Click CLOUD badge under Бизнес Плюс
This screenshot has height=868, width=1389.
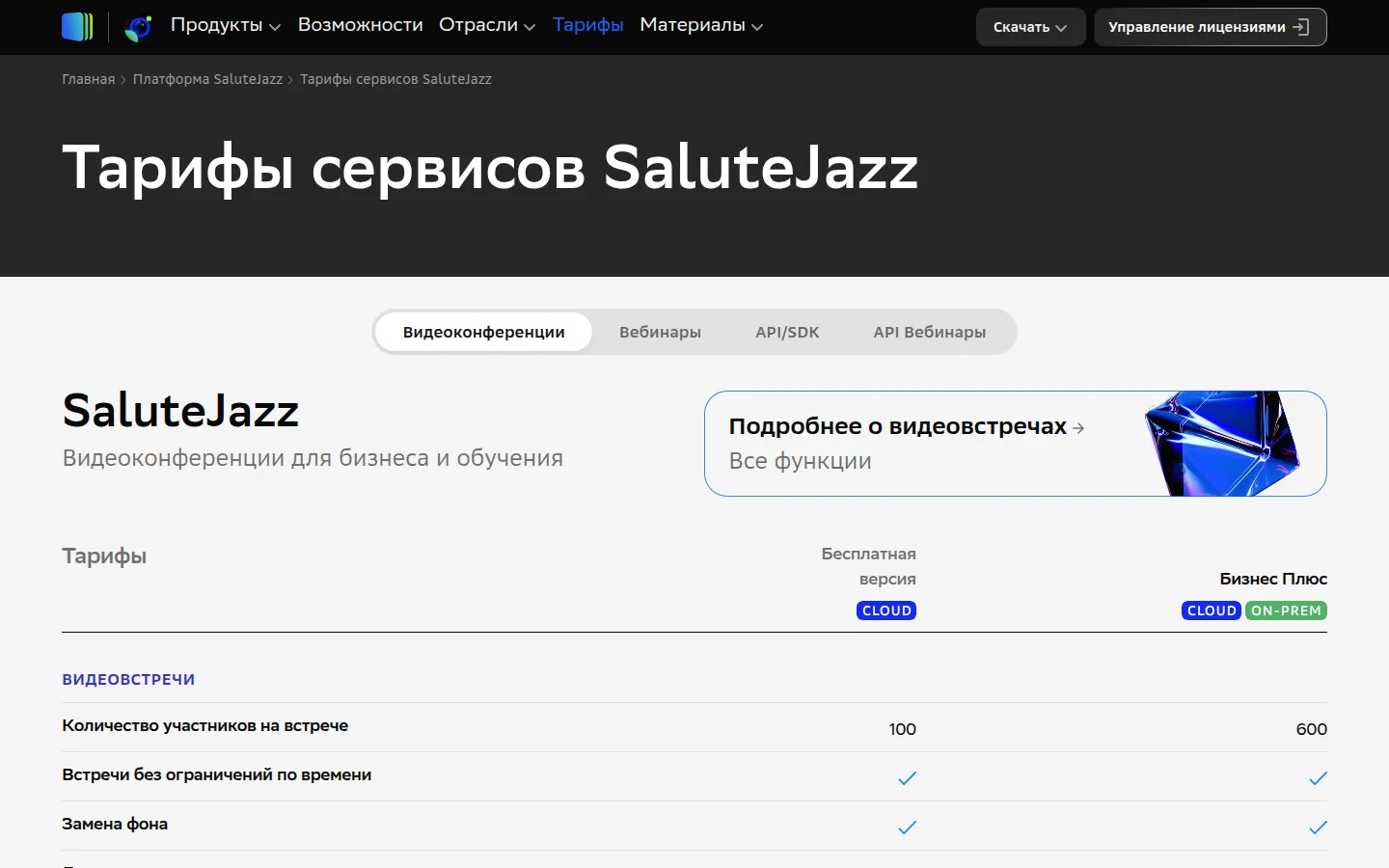point(1212,610)
